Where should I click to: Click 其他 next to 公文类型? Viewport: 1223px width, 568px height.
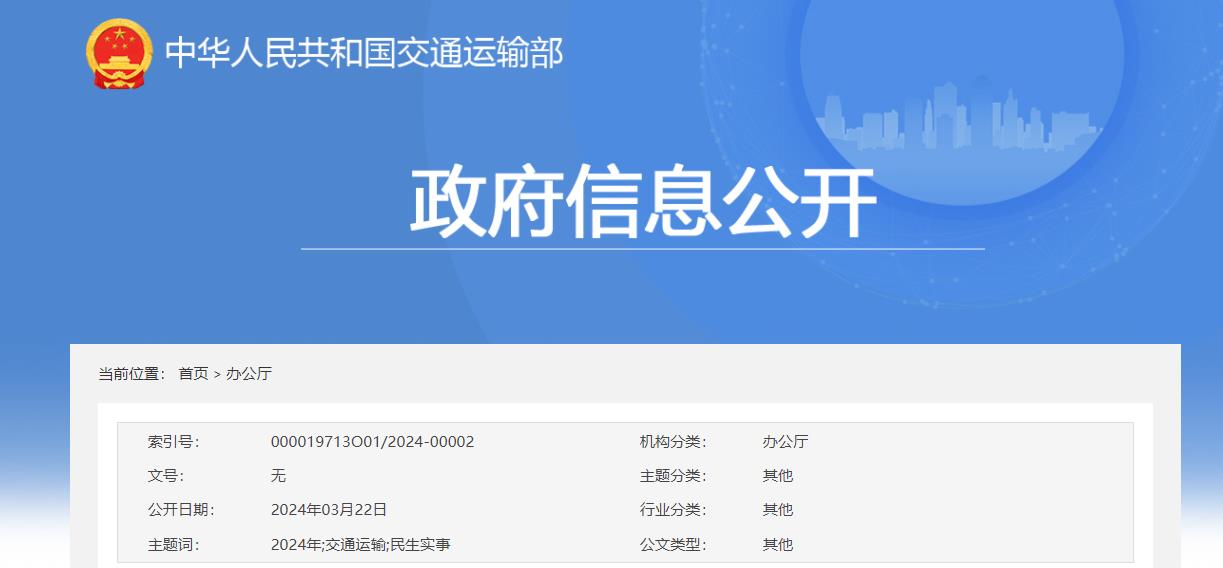click(777, 545)
